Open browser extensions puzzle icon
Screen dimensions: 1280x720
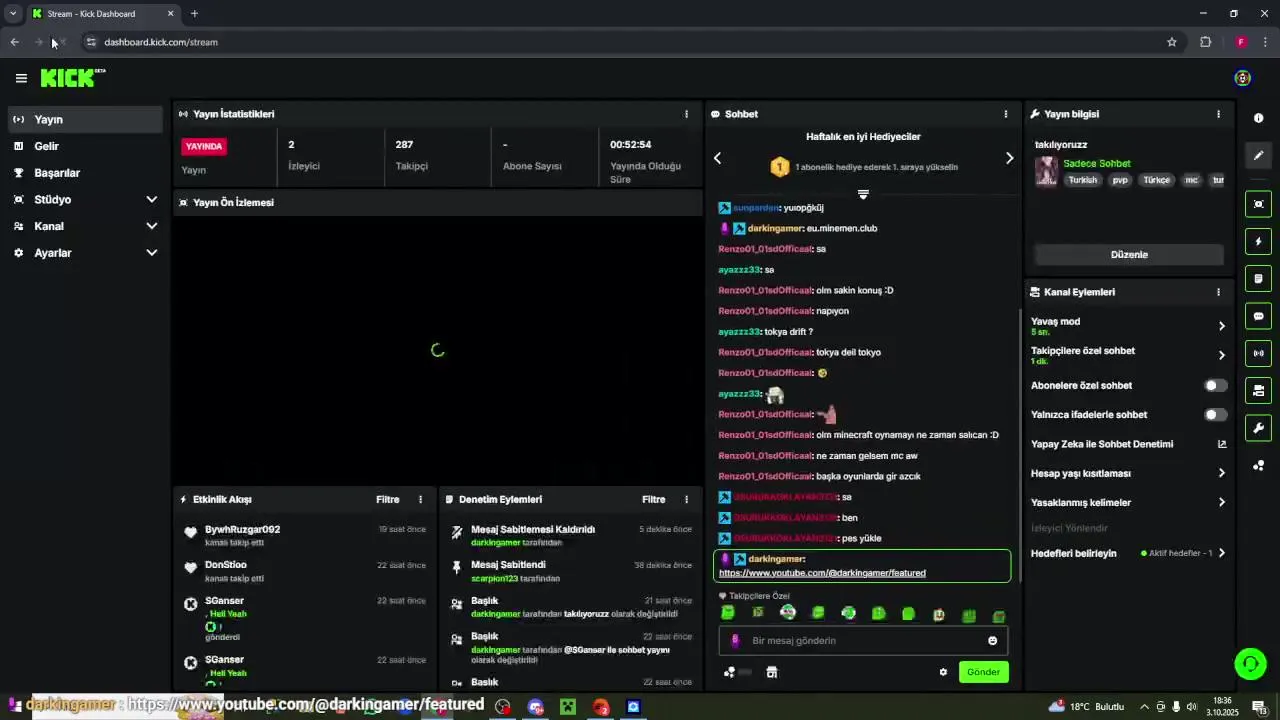[x=1205, y=42]
